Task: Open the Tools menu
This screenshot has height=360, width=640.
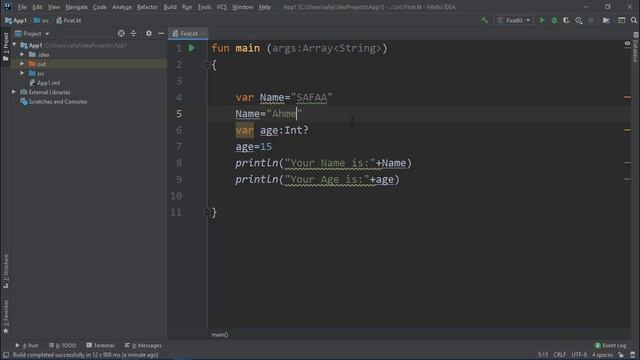Action: (204, 7)
